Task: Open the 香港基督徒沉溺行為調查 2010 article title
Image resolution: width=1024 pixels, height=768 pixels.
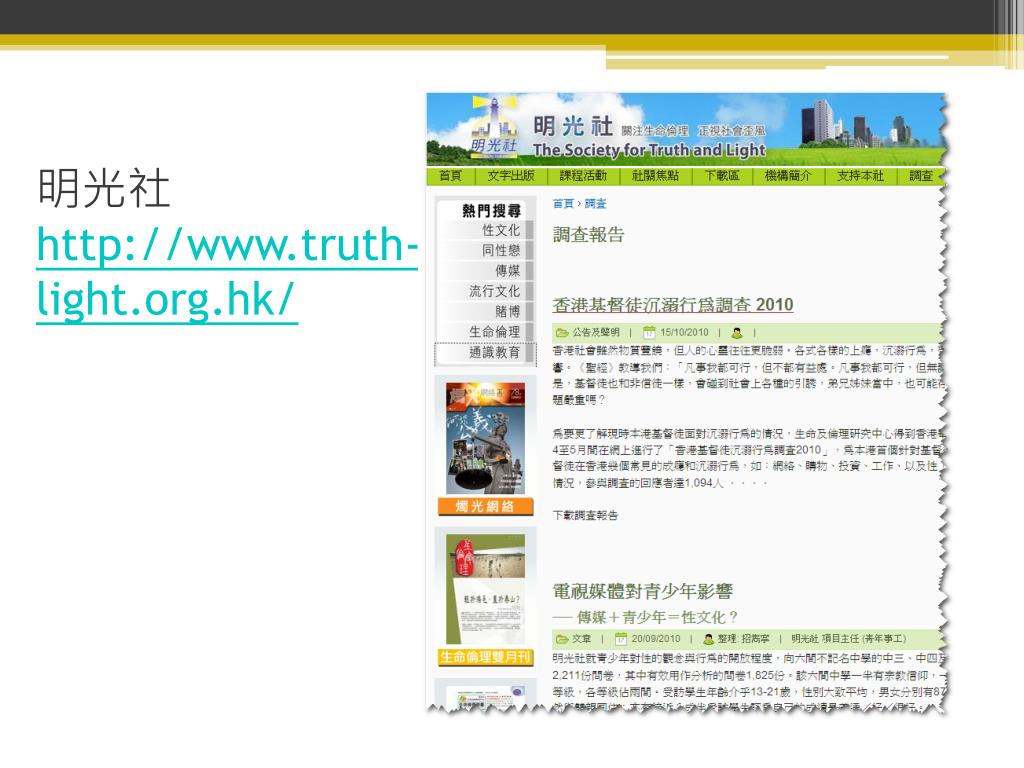Action: (x=673, y=305)
